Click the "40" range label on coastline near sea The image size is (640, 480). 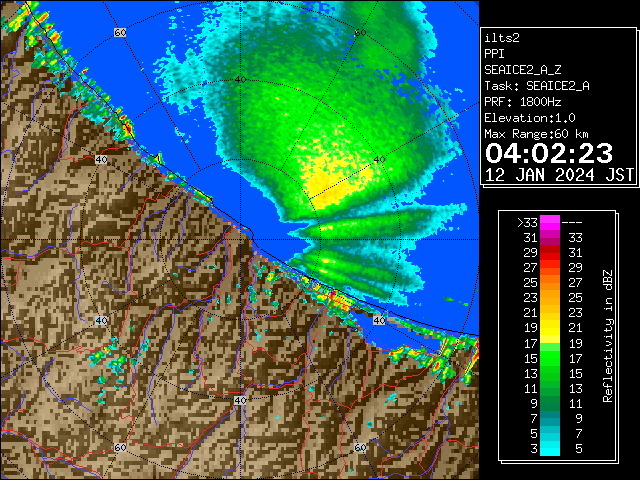[x=380, y=321]
